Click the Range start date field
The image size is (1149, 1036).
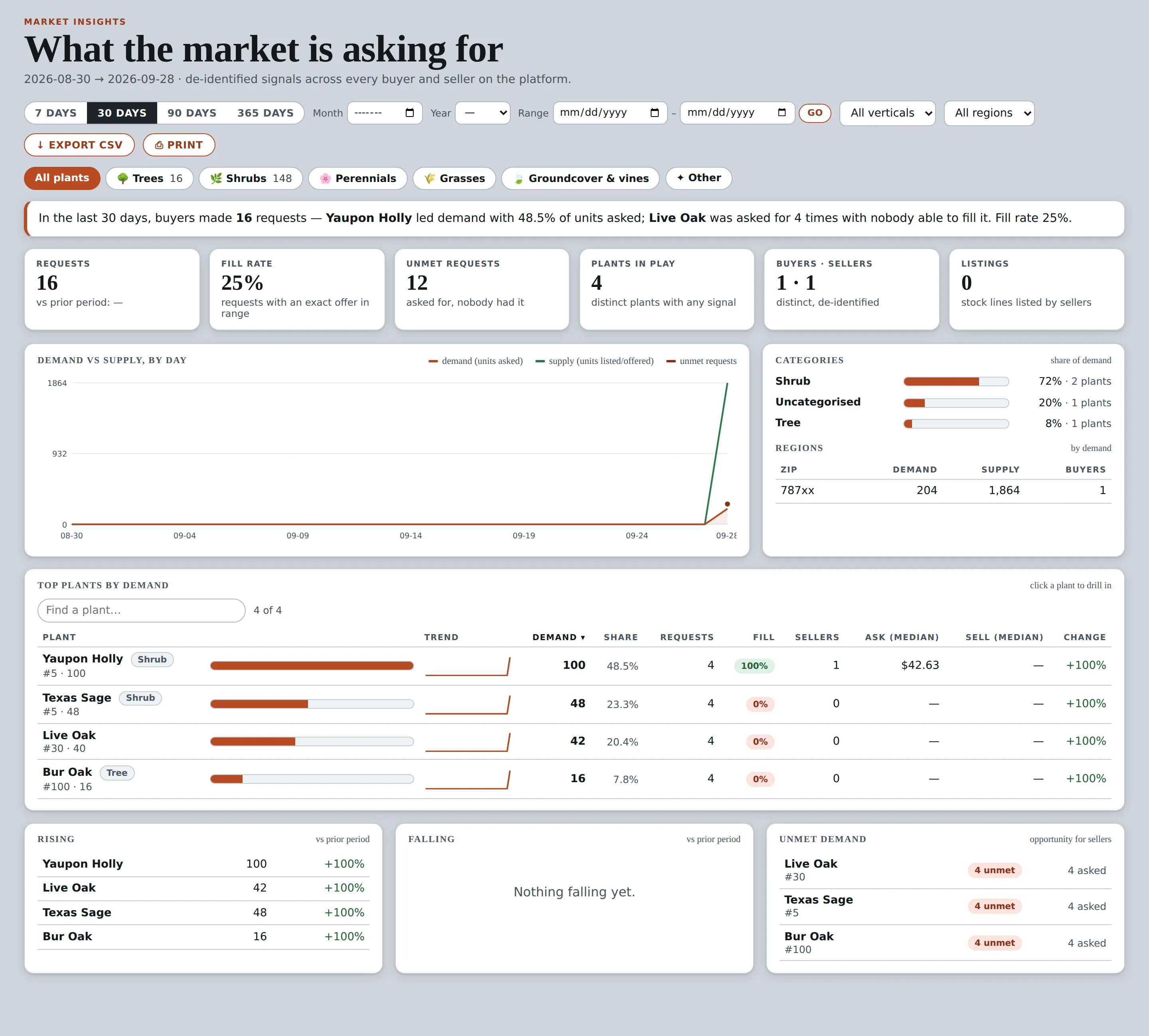click(610, 113)
